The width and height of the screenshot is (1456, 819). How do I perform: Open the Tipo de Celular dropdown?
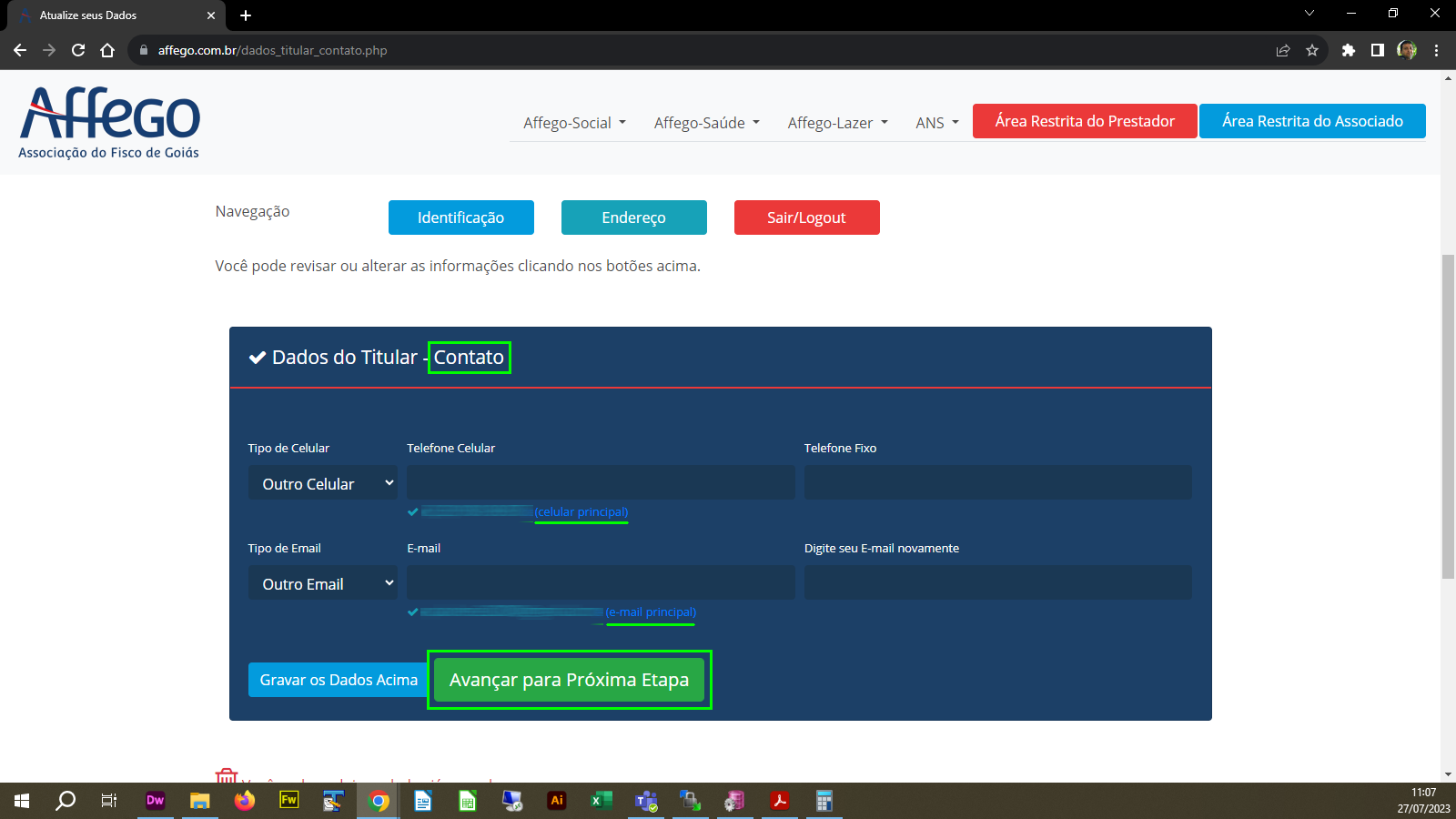click(323, 483)
